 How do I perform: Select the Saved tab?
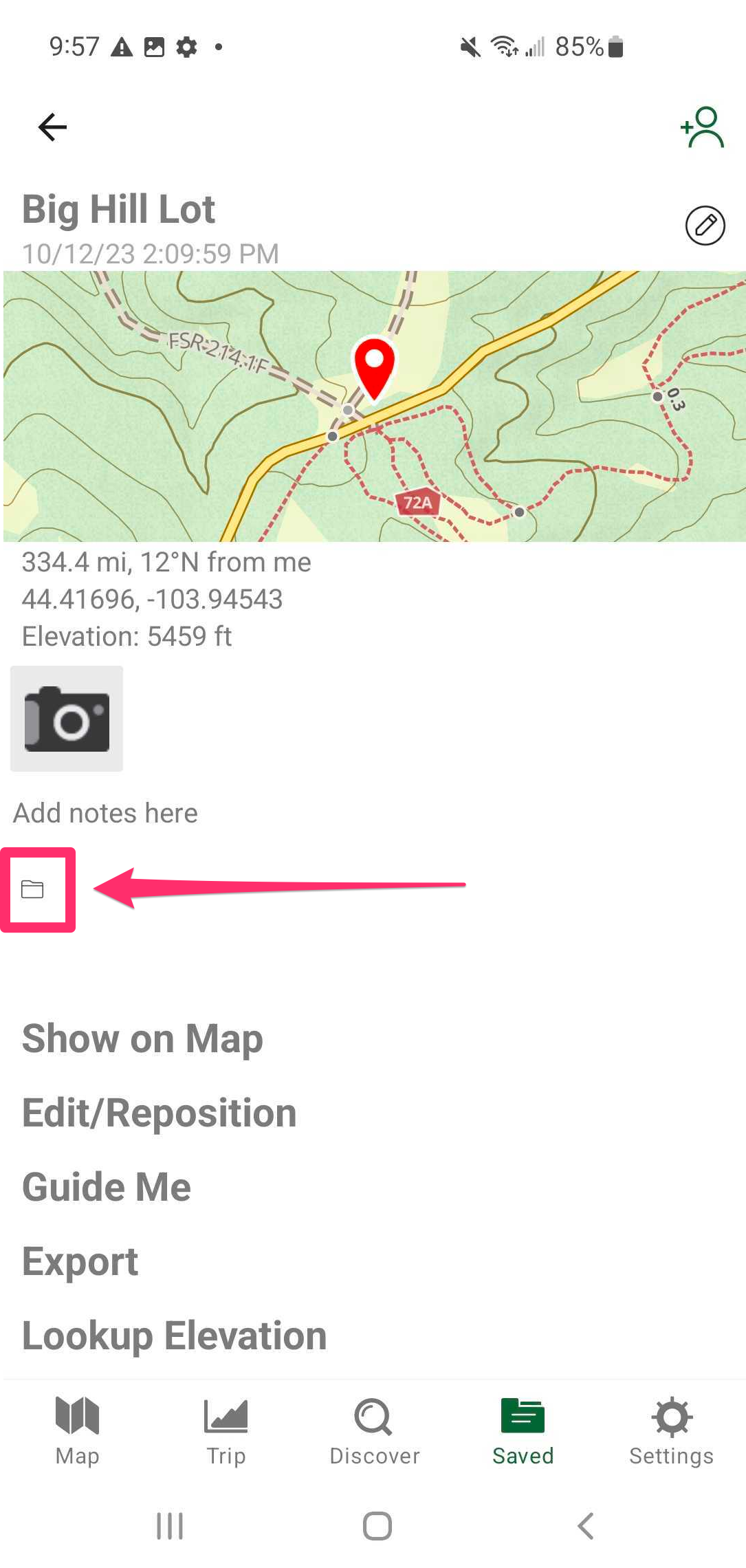pyautogui.click(x=523, y=1430)
